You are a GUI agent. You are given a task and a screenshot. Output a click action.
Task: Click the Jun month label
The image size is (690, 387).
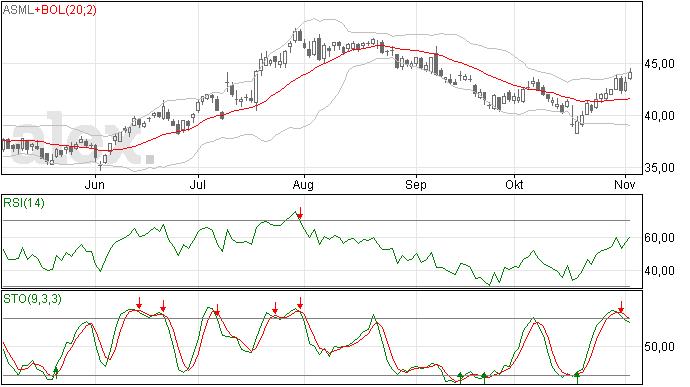coord(95,184)
